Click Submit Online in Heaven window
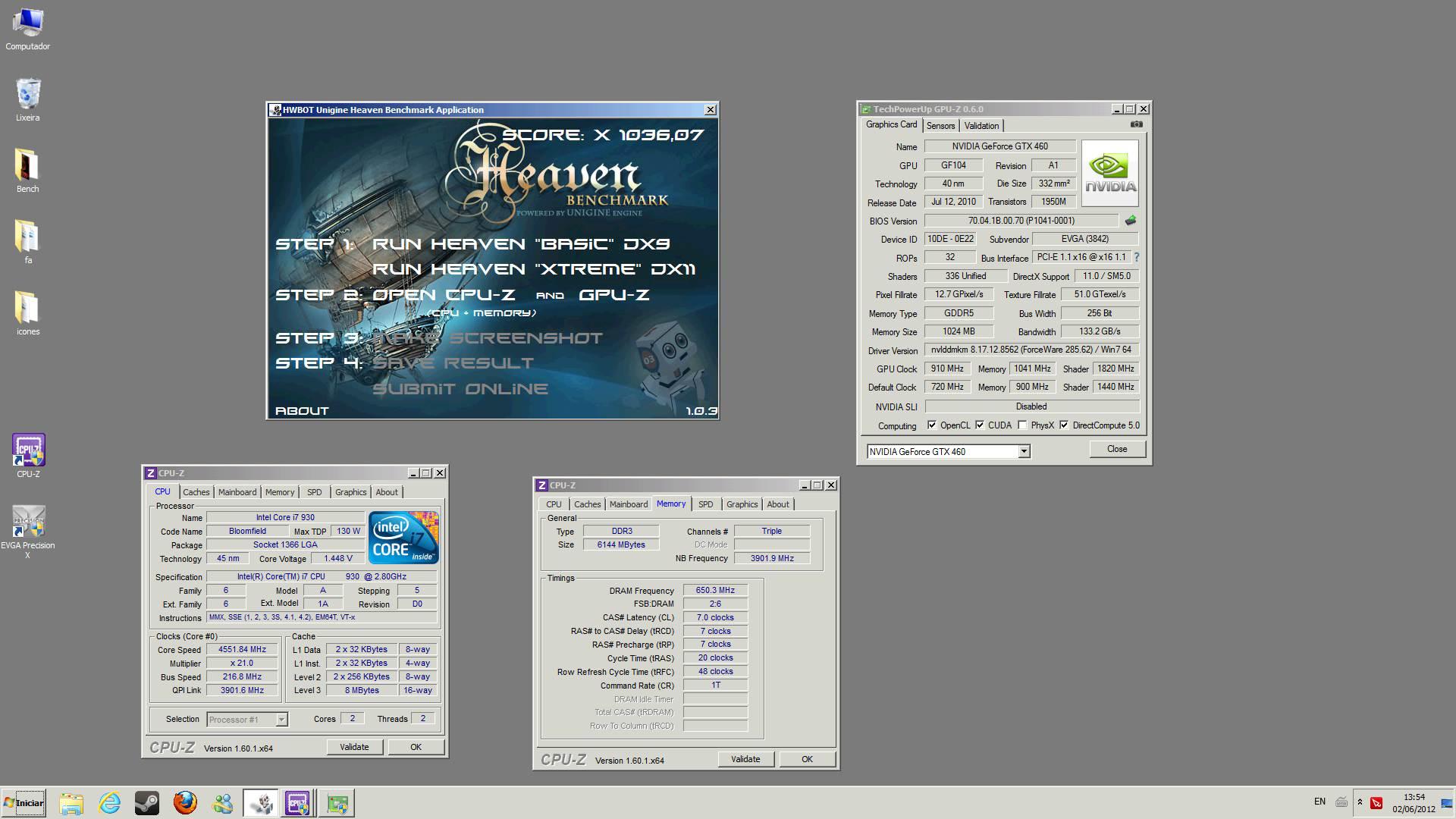 (x=460, y=389)
